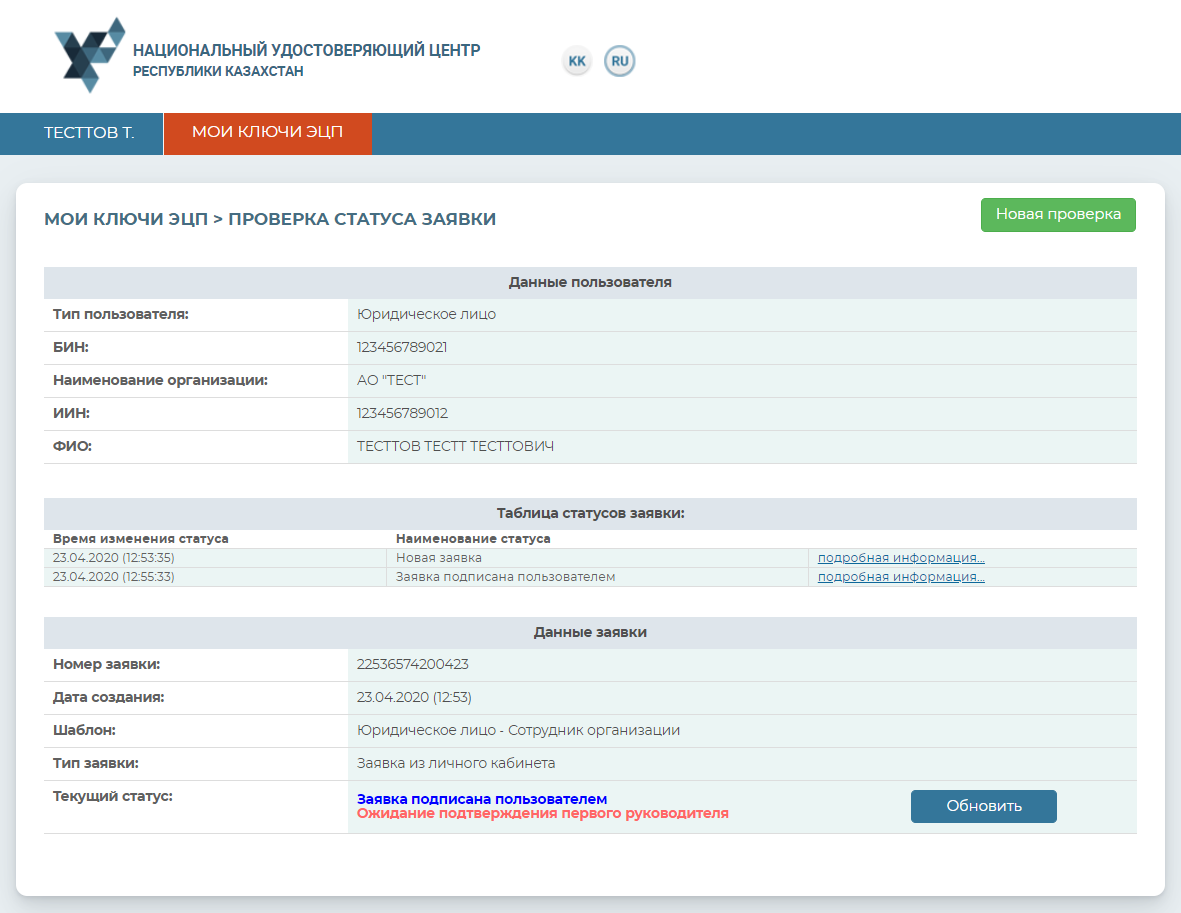Open подробная информация for Заявка подписана пользователем row

click(x=900, y=577)
